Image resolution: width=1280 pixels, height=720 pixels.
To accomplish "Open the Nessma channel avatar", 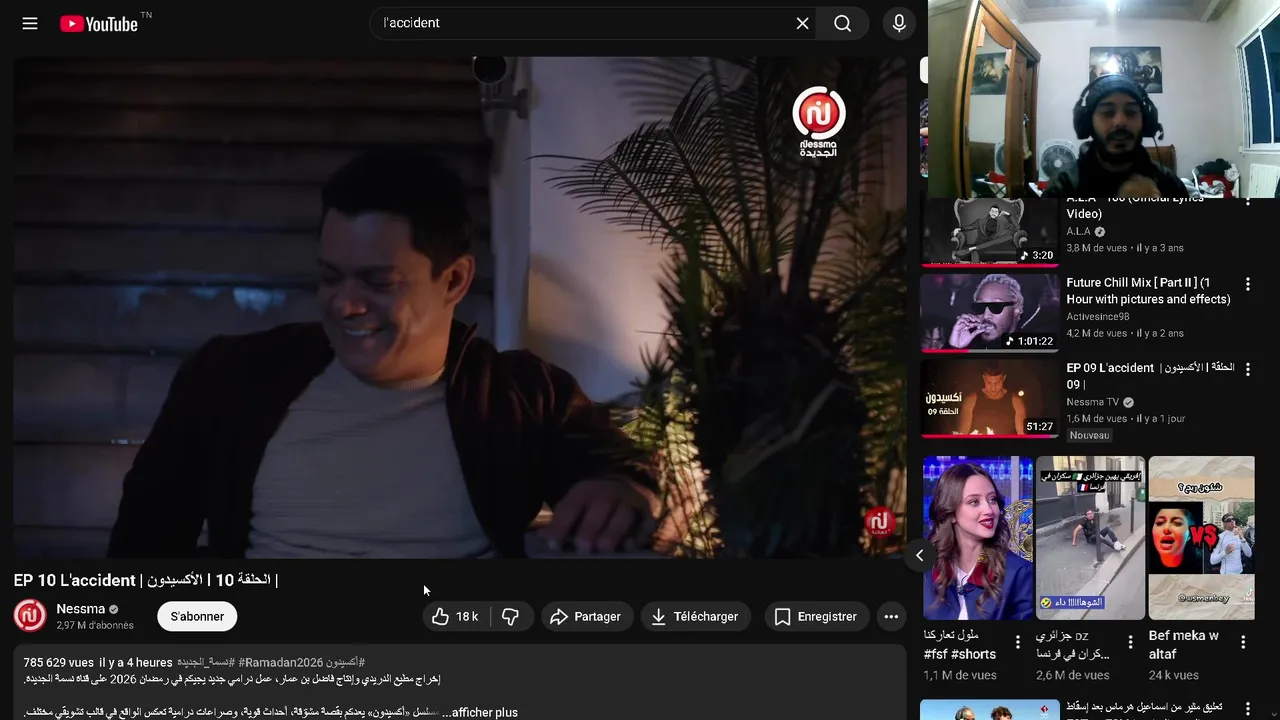I will tap(30, 616).
